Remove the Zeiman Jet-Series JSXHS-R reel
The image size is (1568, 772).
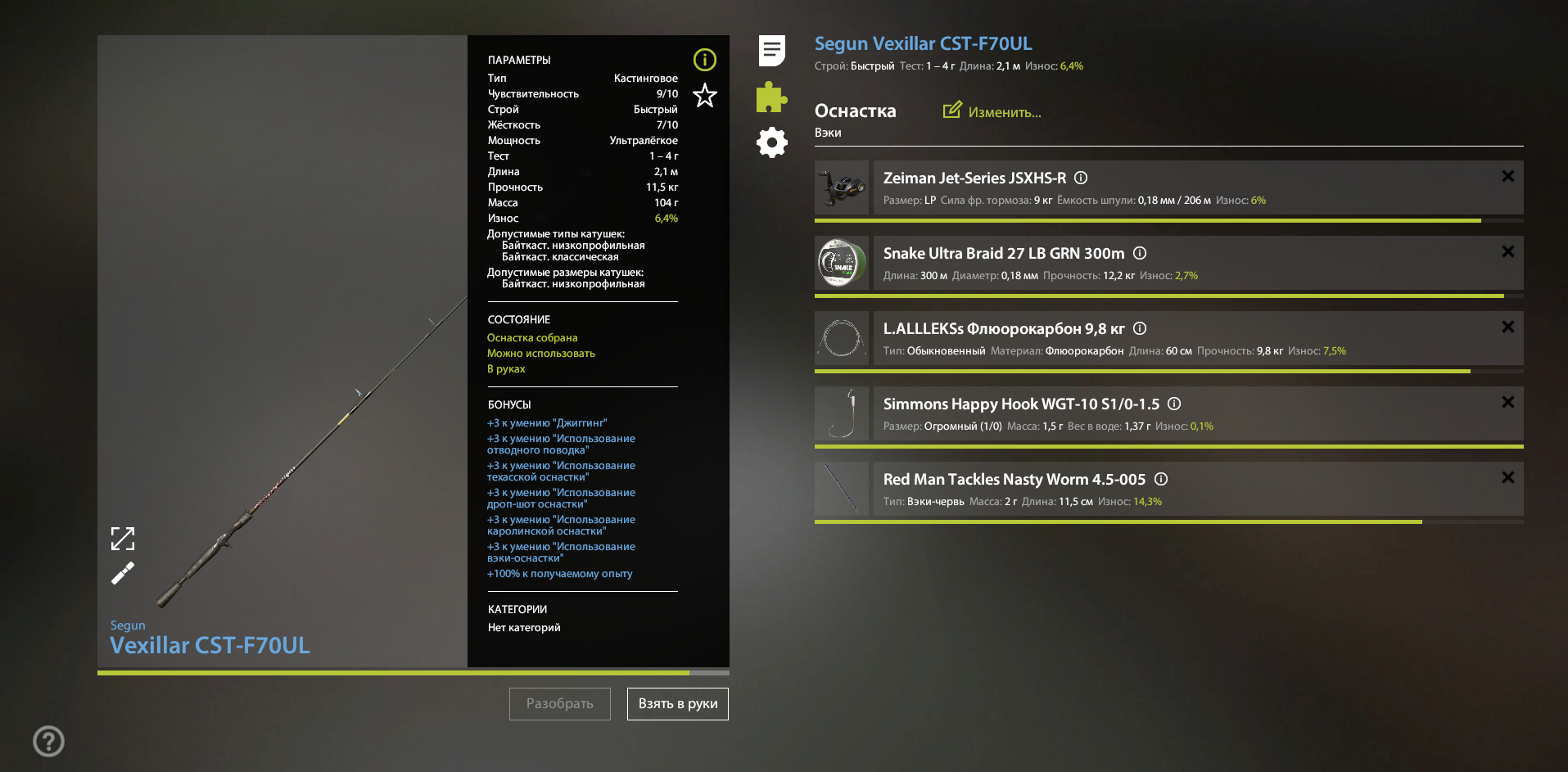[1507, 176]
